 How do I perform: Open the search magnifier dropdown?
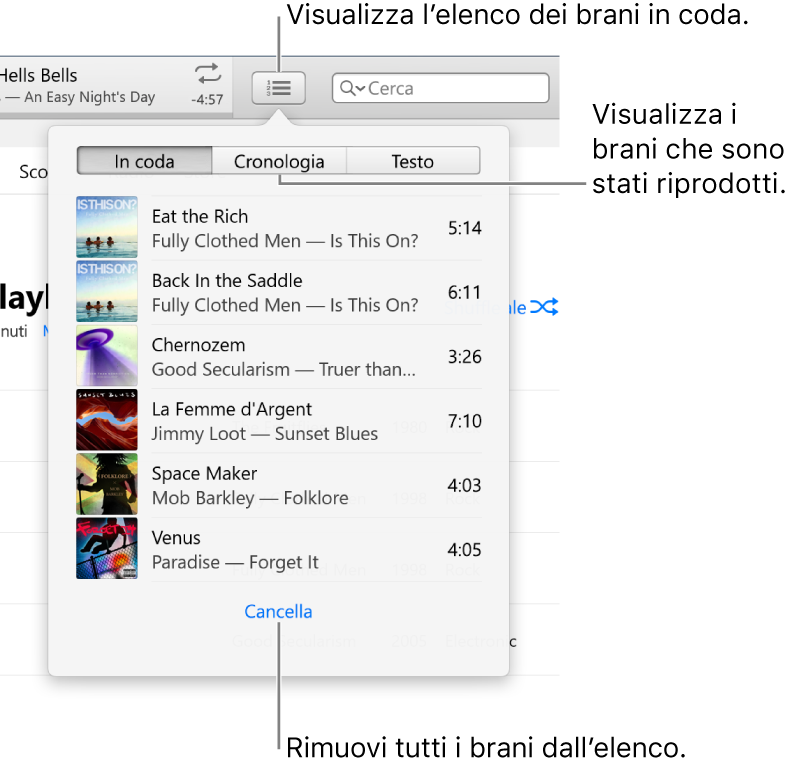click(x=352, y=88)
